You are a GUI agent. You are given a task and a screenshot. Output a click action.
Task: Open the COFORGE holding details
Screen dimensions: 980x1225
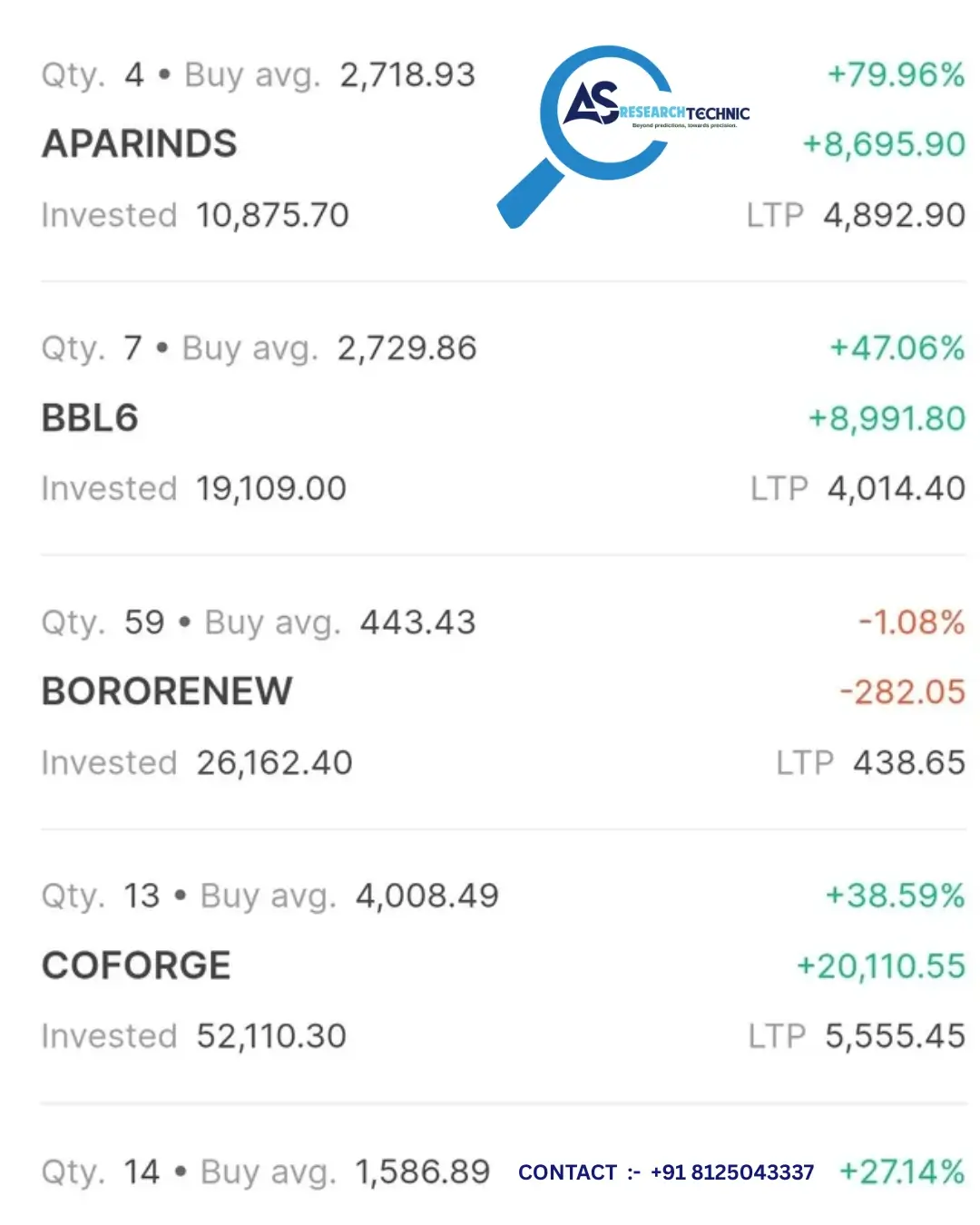click(503, 965)
